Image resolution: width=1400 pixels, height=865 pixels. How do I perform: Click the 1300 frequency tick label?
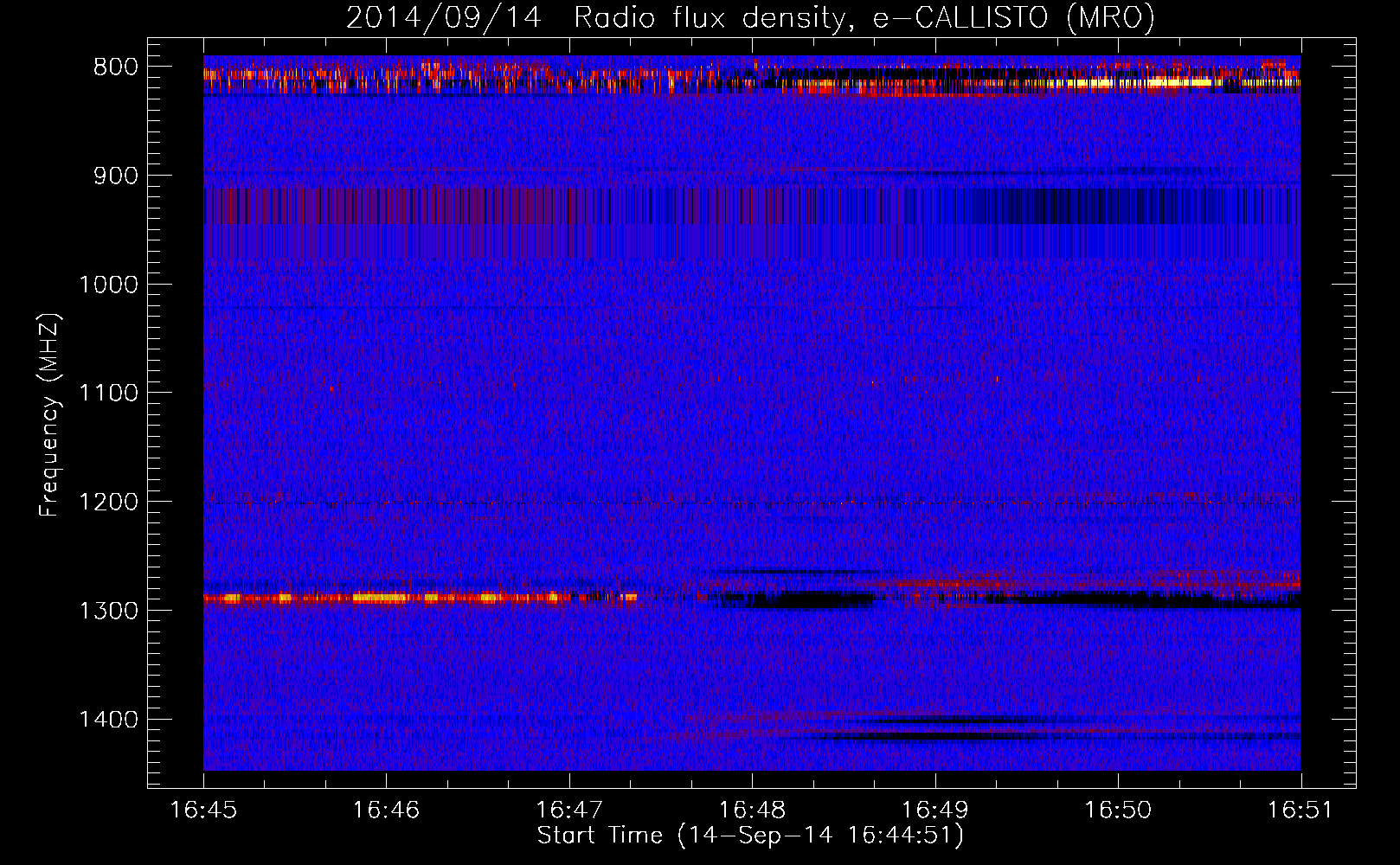[x=108, y=611]
